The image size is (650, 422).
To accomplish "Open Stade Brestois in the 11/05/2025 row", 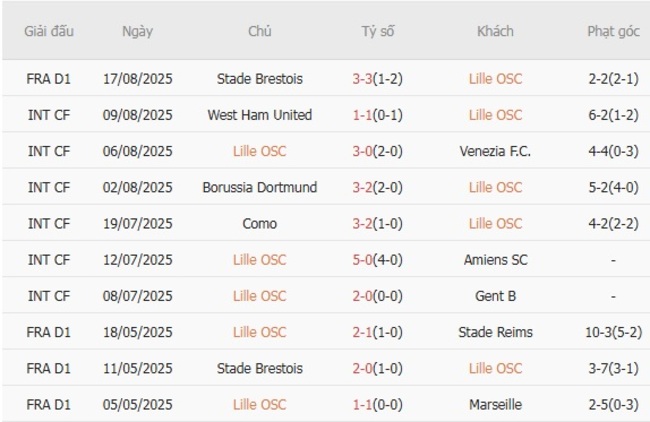I will coord(259,368).
